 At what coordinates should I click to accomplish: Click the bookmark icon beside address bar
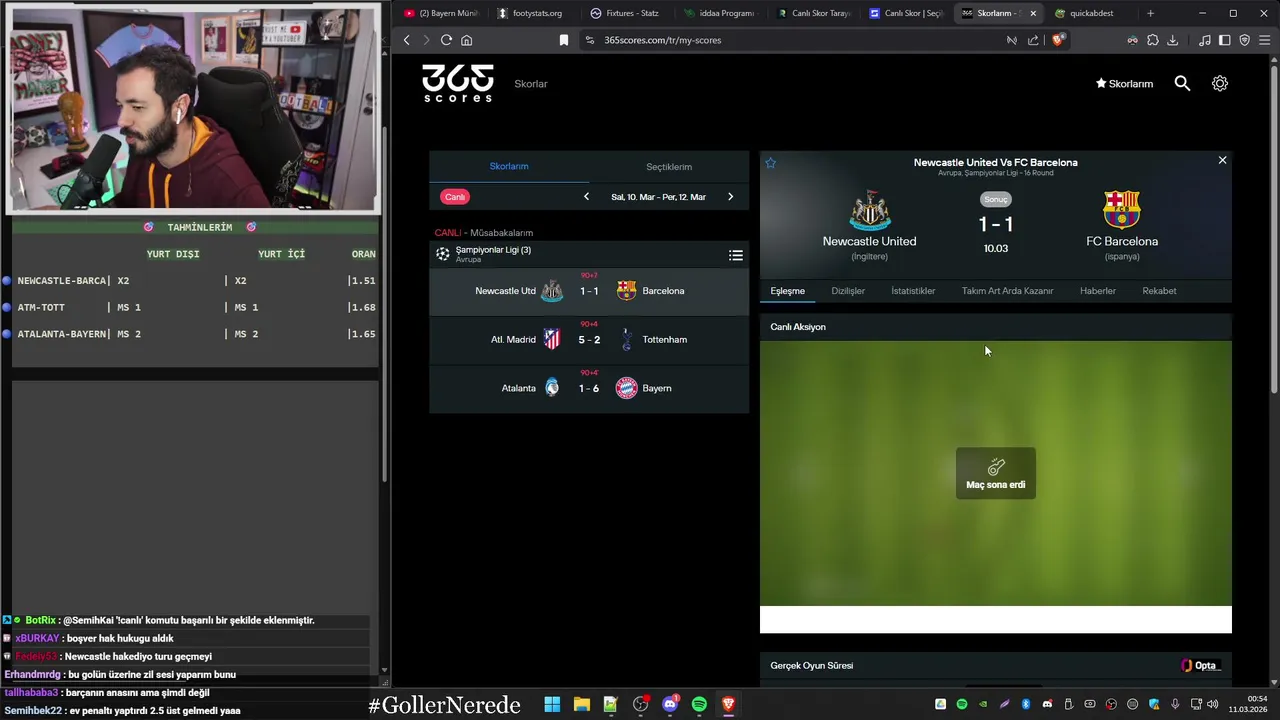click(x=564, y=40)
